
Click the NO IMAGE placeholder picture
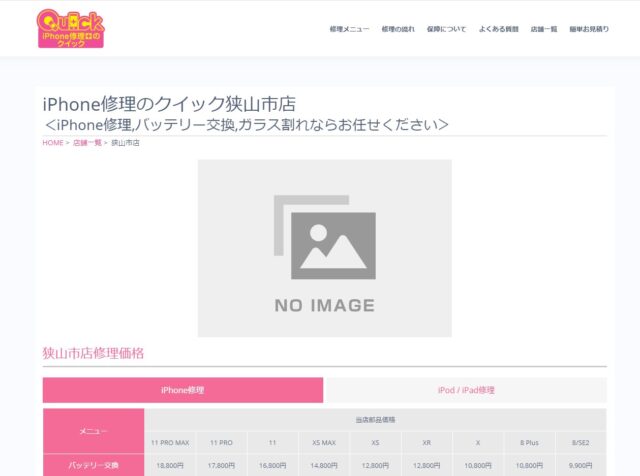[325, 248]
